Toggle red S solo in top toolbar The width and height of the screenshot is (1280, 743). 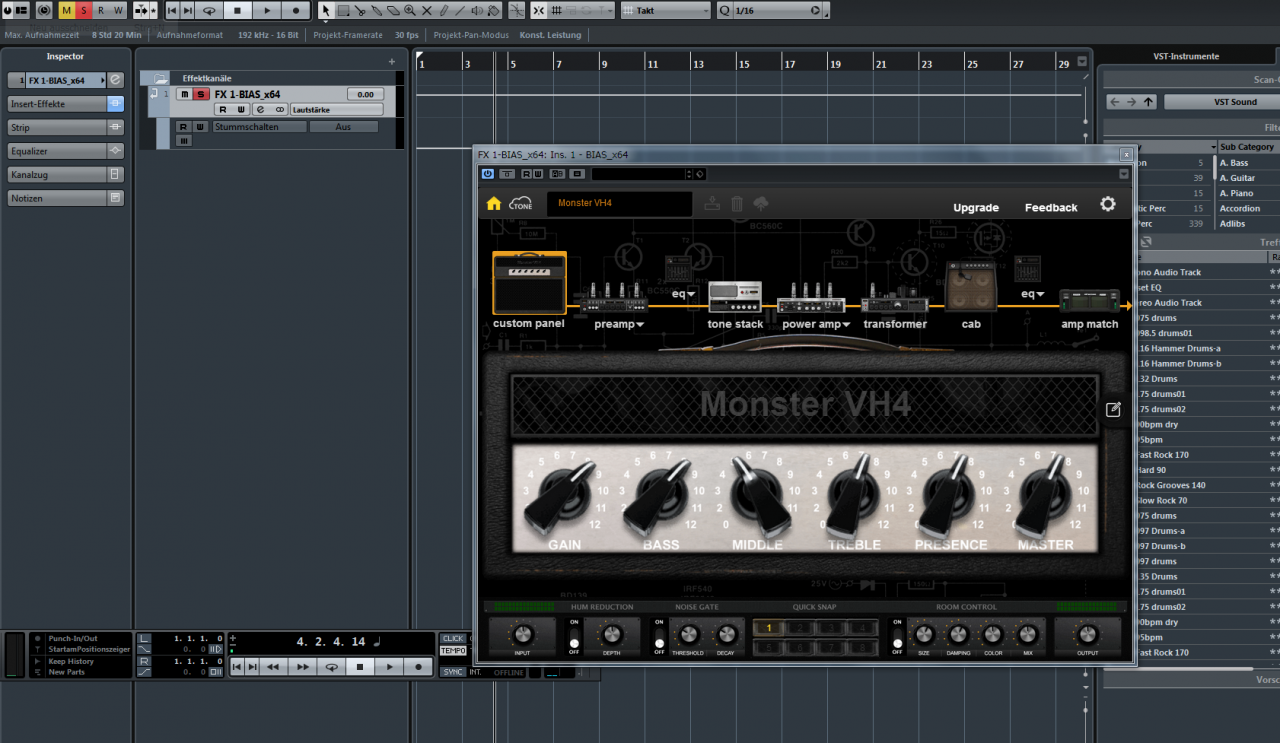point(84,10)
